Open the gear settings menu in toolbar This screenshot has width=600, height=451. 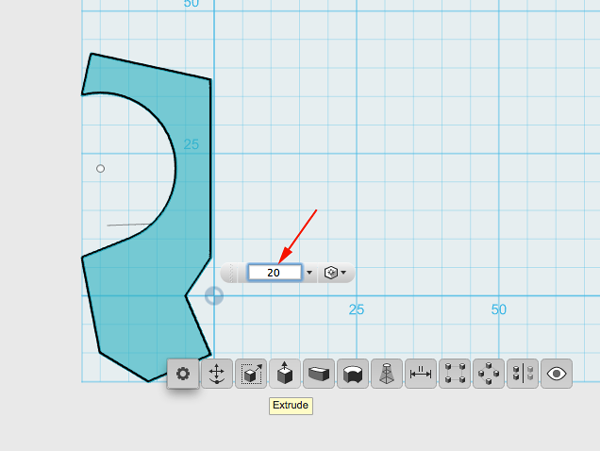183,374
